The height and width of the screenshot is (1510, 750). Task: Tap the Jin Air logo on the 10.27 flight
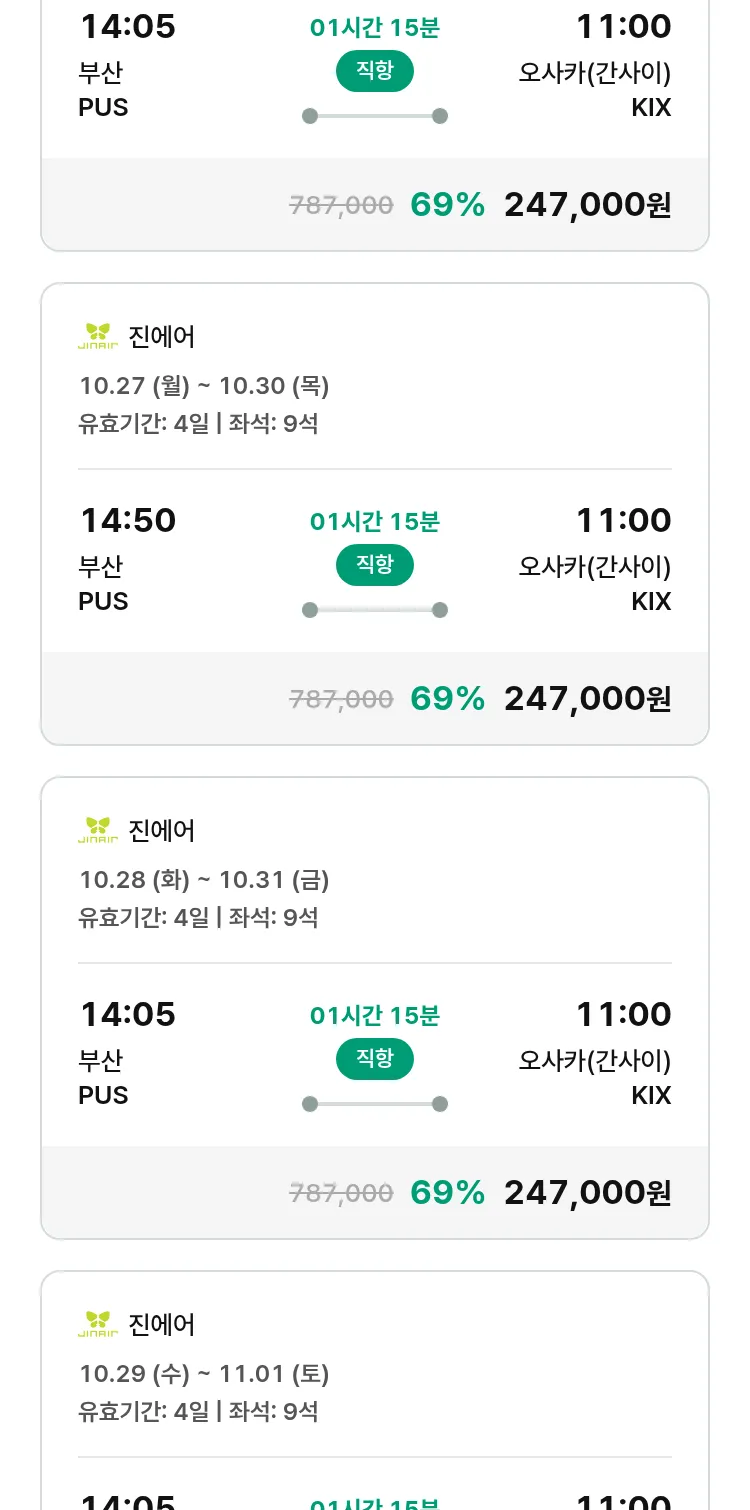(98, 336)
